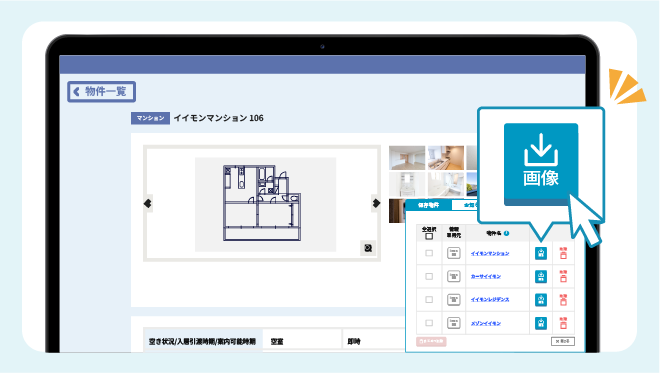Go back via 物件一覧 chevron button
The width and height of the screenshot is (660, 373).
pyautogui.click(x=101, y=91)
